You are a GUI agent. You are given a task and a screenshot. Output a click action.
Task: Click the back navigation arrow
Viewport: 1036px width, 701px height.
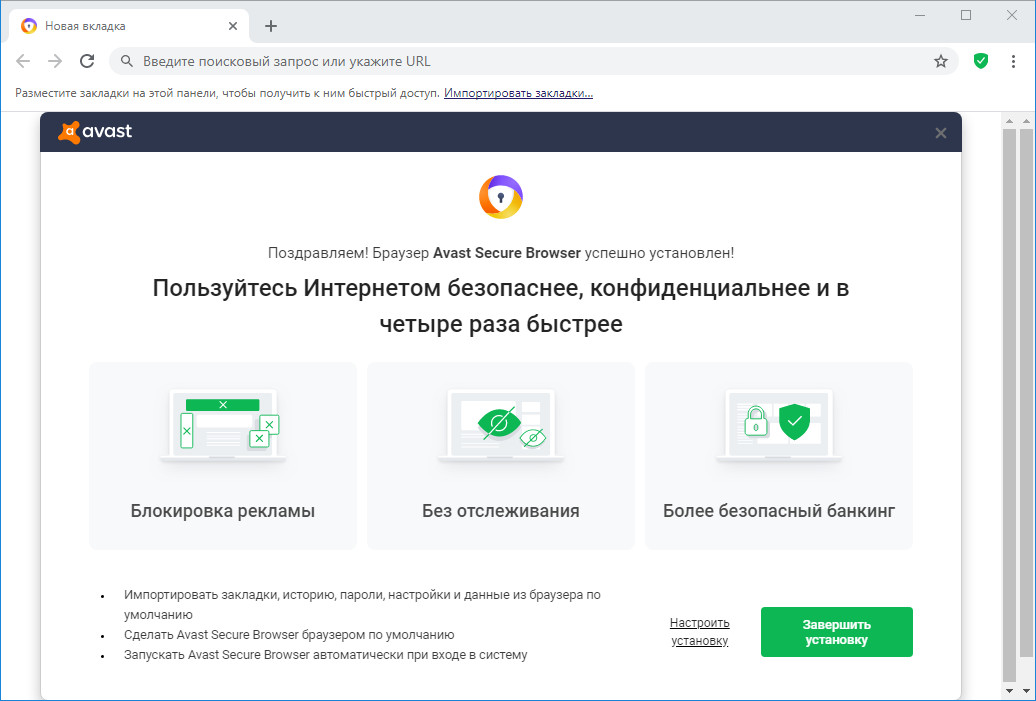(23, 61)
